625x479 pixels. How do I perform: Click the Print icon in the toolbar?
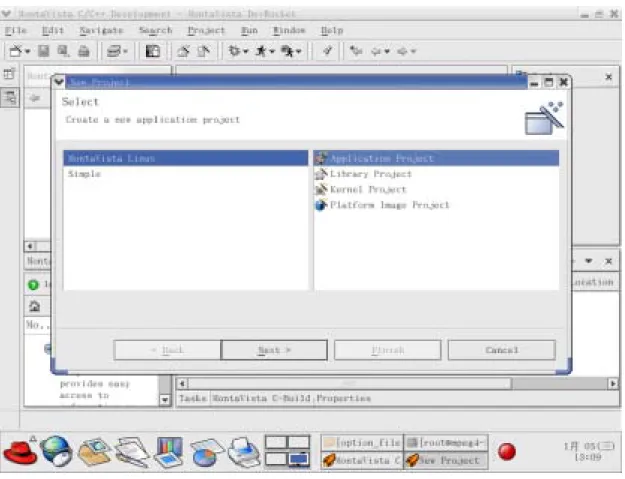(x=84, y=51)
